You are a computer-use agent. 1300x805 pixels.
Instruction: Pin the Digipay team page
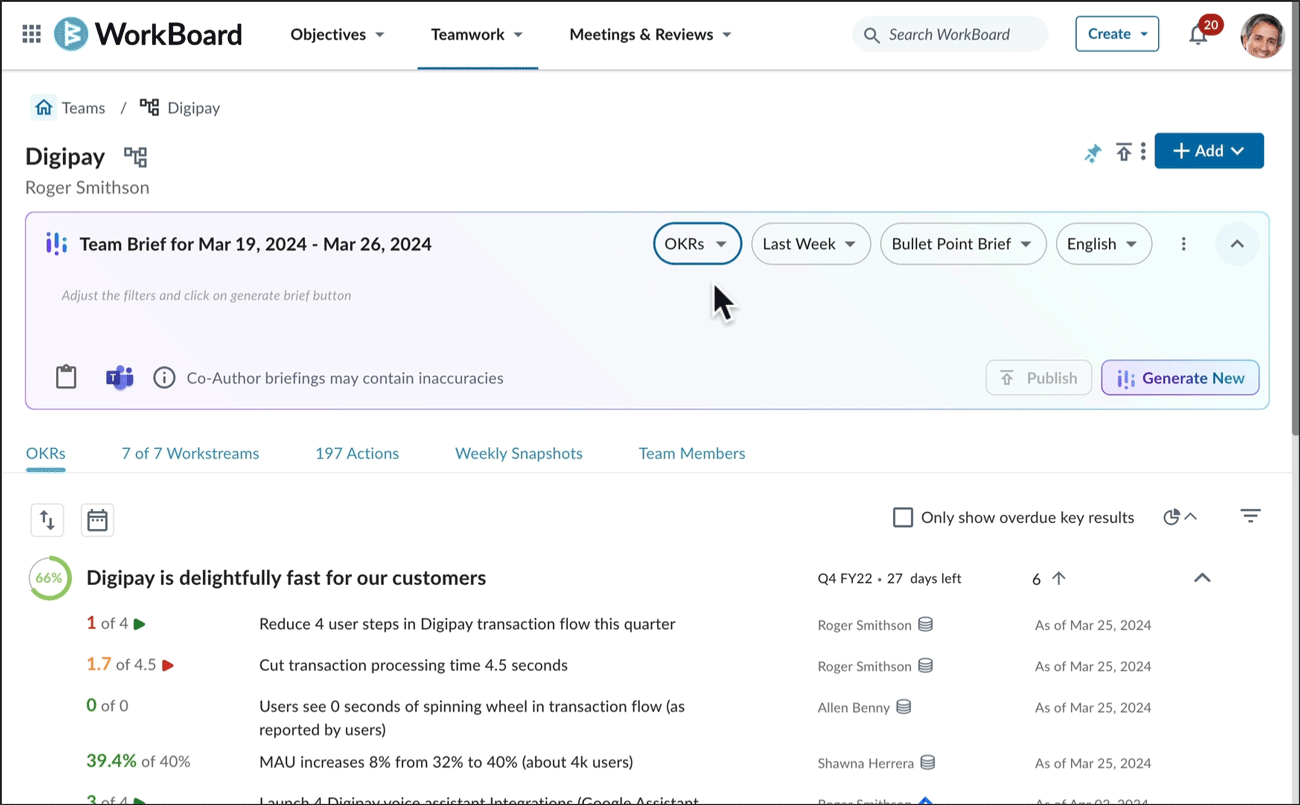click(x=1093, y=152)
